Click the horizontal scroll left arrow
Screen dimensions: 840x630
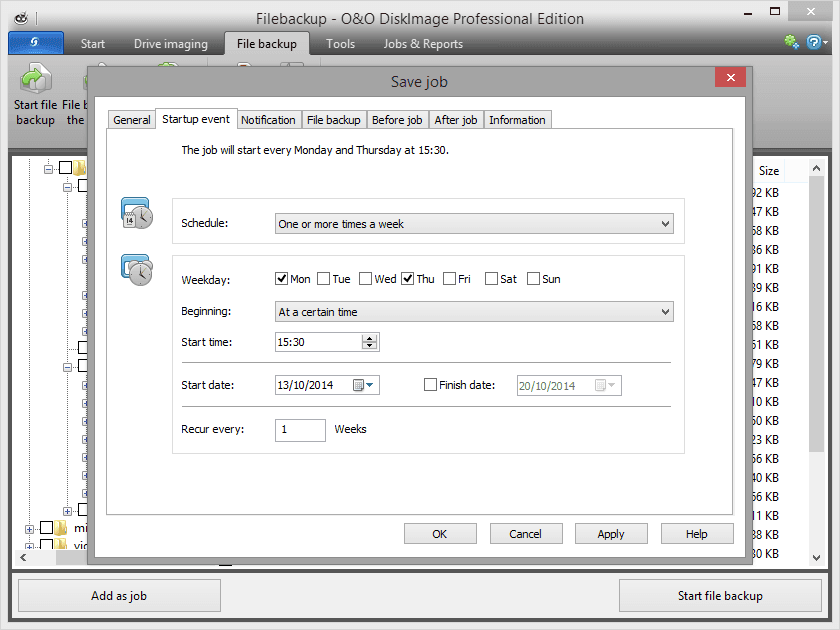(x=23, y=558)
